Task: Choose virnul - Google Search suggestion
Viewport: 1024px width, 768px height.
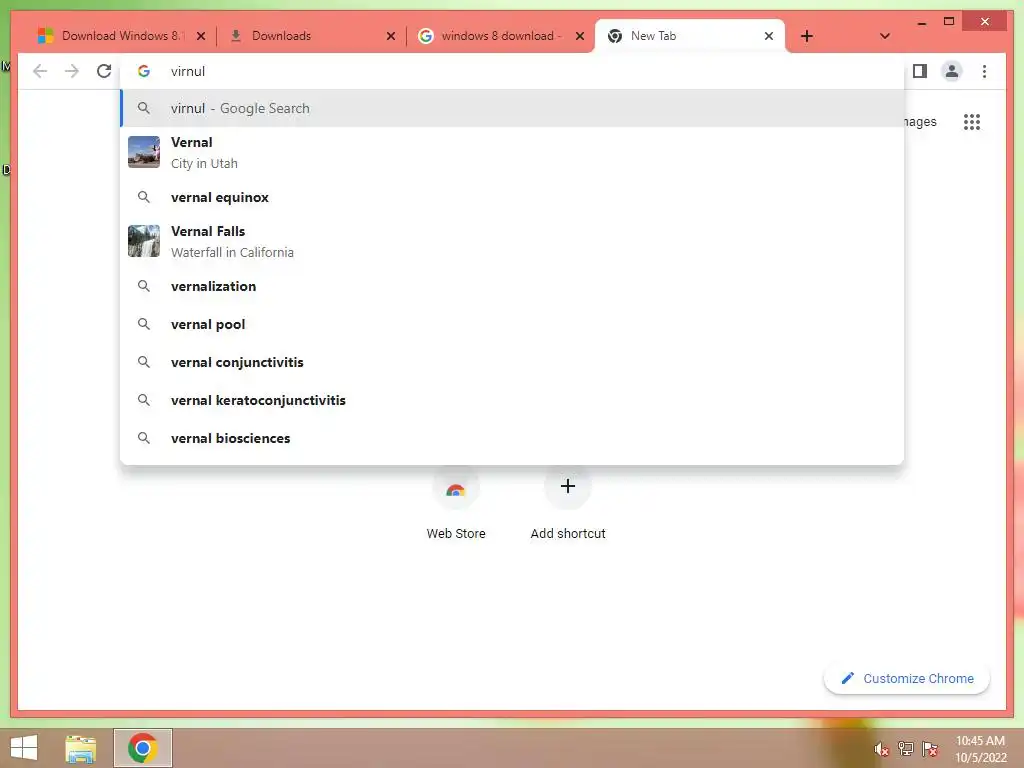Action: click(512, 108)
